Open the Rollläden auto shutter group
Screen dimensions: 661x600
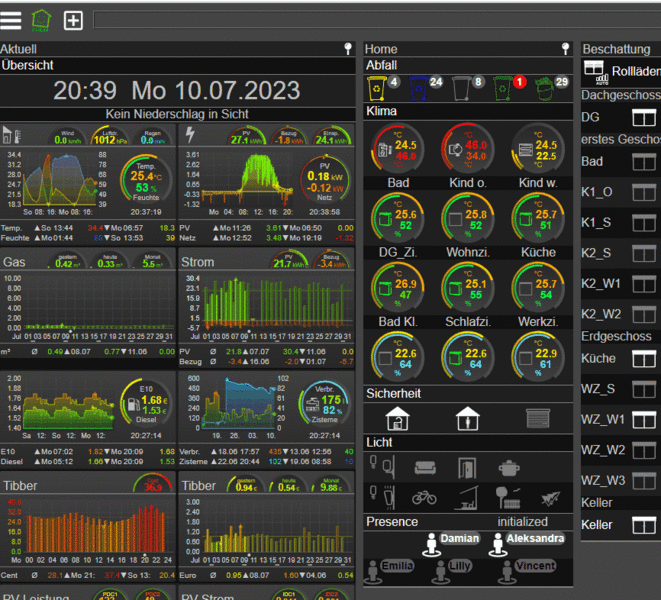coord(595,71)
